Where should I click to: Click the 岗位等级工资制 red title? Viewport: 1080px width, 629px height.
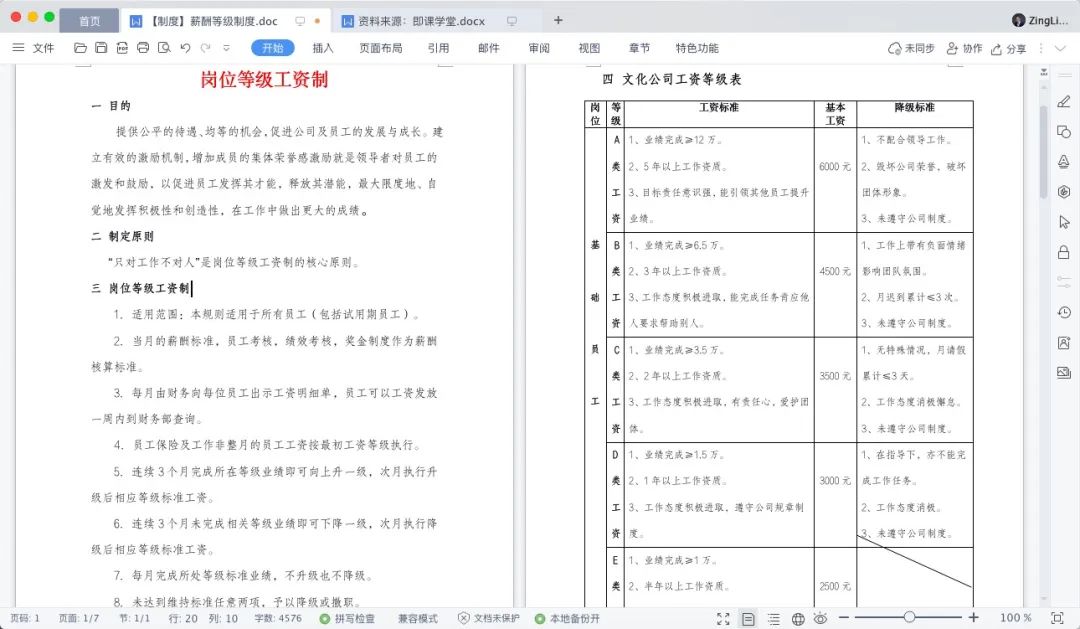pos(264,79)
